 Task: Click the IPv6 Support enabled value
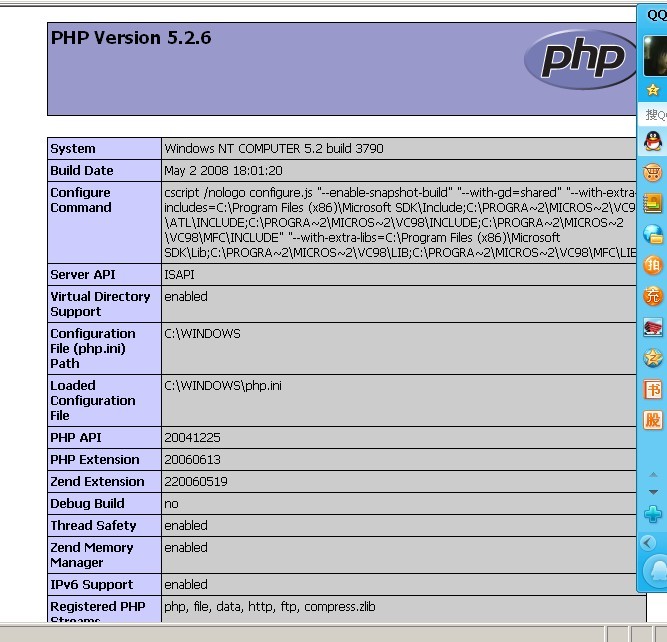click(186, 585)
